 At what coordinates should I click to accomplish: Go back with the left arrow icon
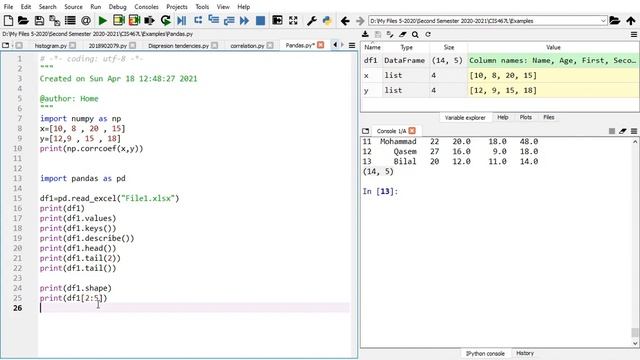pos(345,21)
